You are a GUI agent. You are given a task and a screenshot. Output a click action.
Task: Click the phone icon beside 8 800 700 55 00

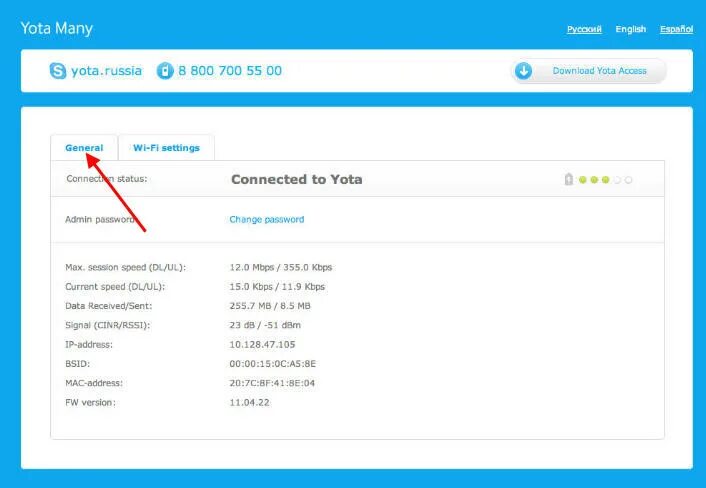click(165, 71)
